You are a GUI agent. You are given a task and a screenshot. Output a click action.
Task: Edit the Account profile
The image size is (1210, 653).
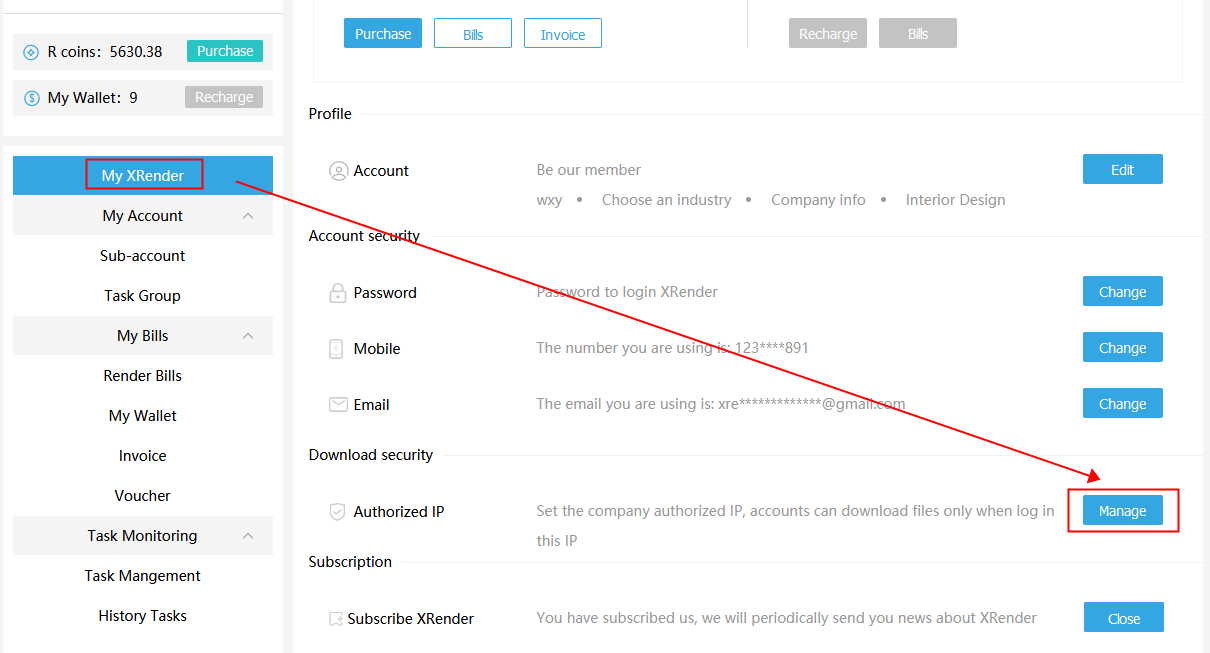(x=1122, y=170)
